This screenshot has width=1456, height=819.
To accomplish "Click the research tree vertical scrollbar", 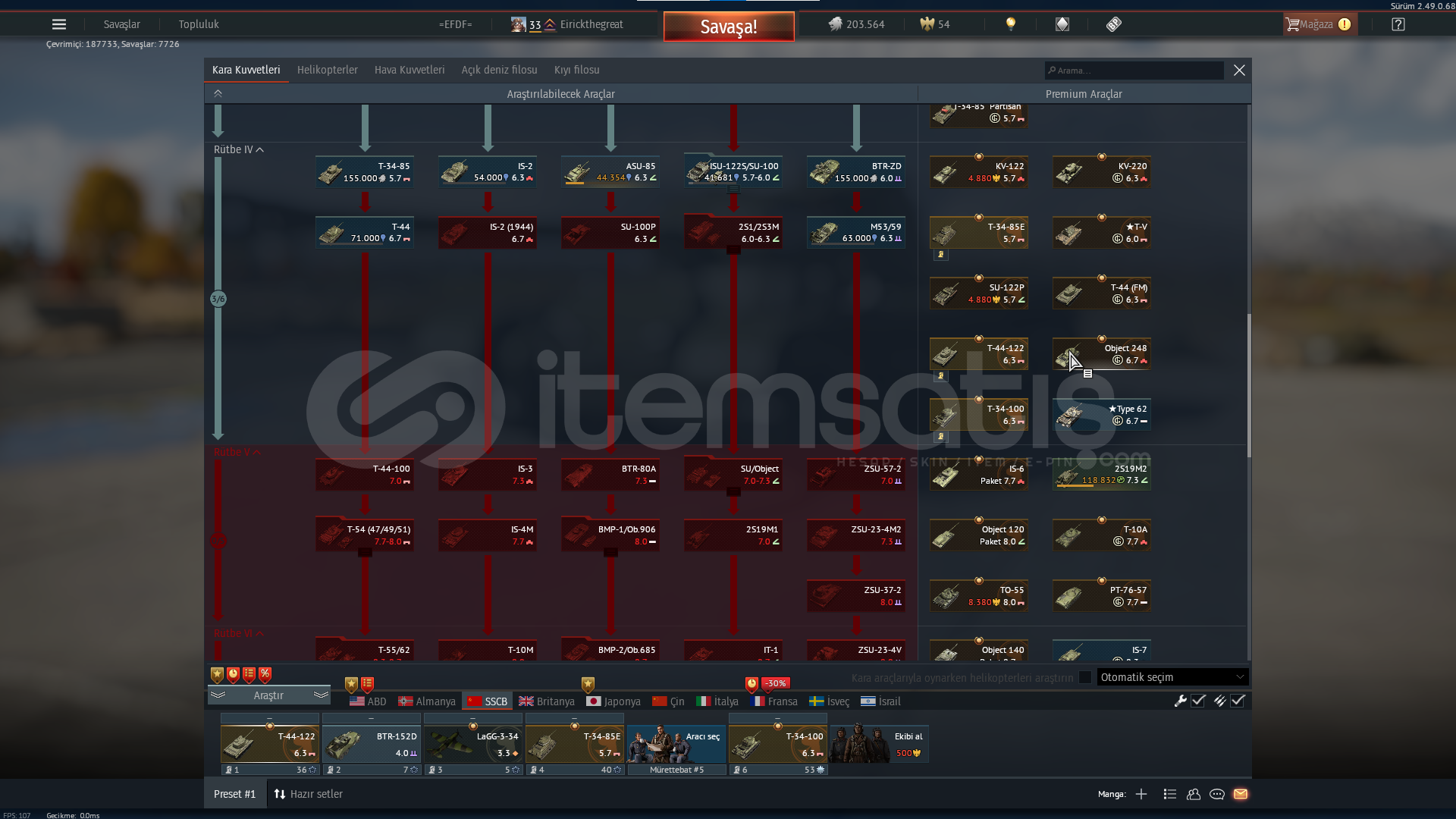I will pos(1248,385).
